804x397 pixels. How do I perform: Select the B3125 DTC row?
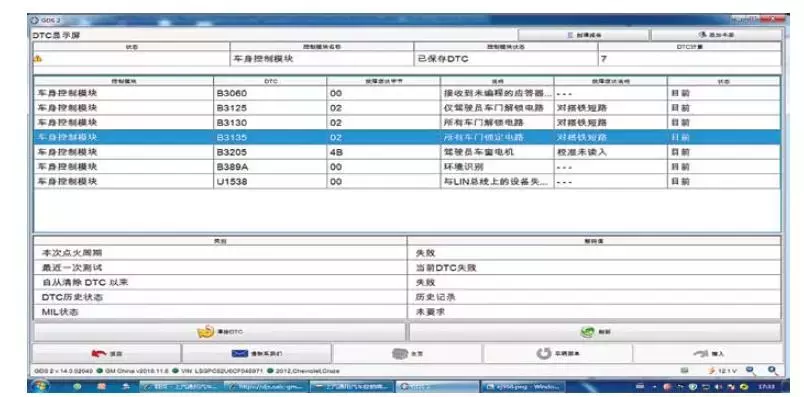pos(407,108)
